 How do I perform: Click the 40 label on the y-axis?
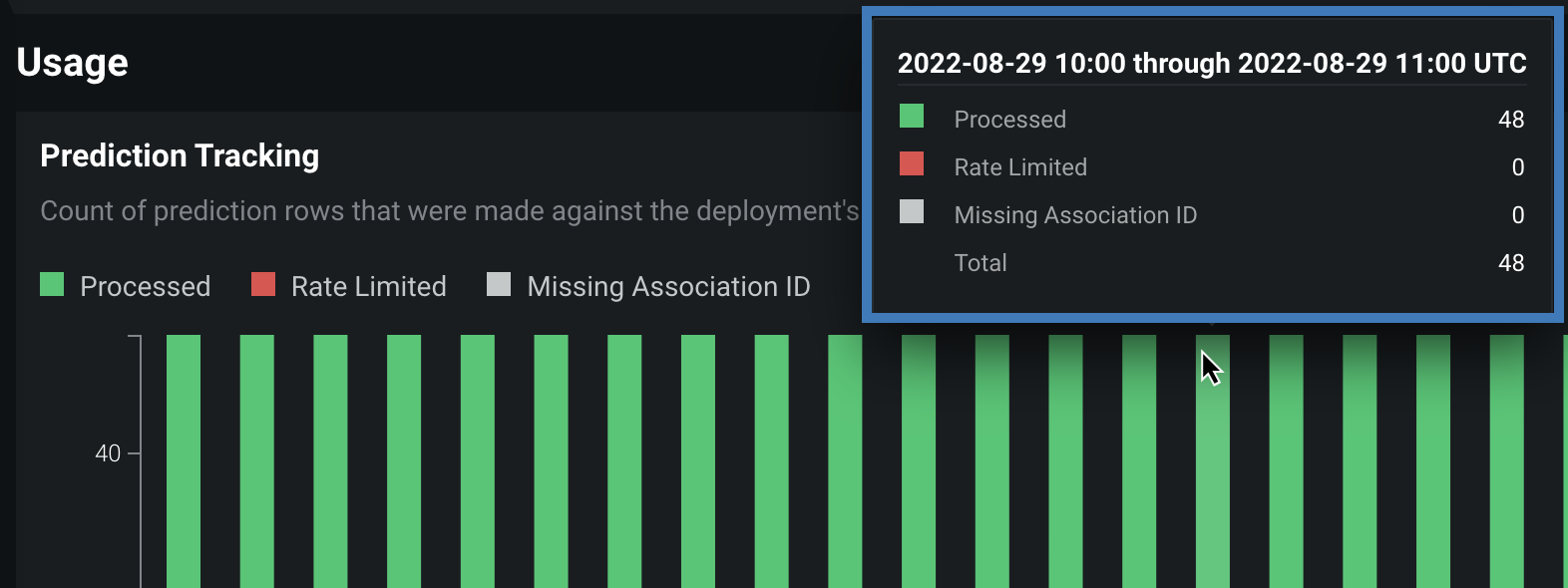(x=108, y=454)
